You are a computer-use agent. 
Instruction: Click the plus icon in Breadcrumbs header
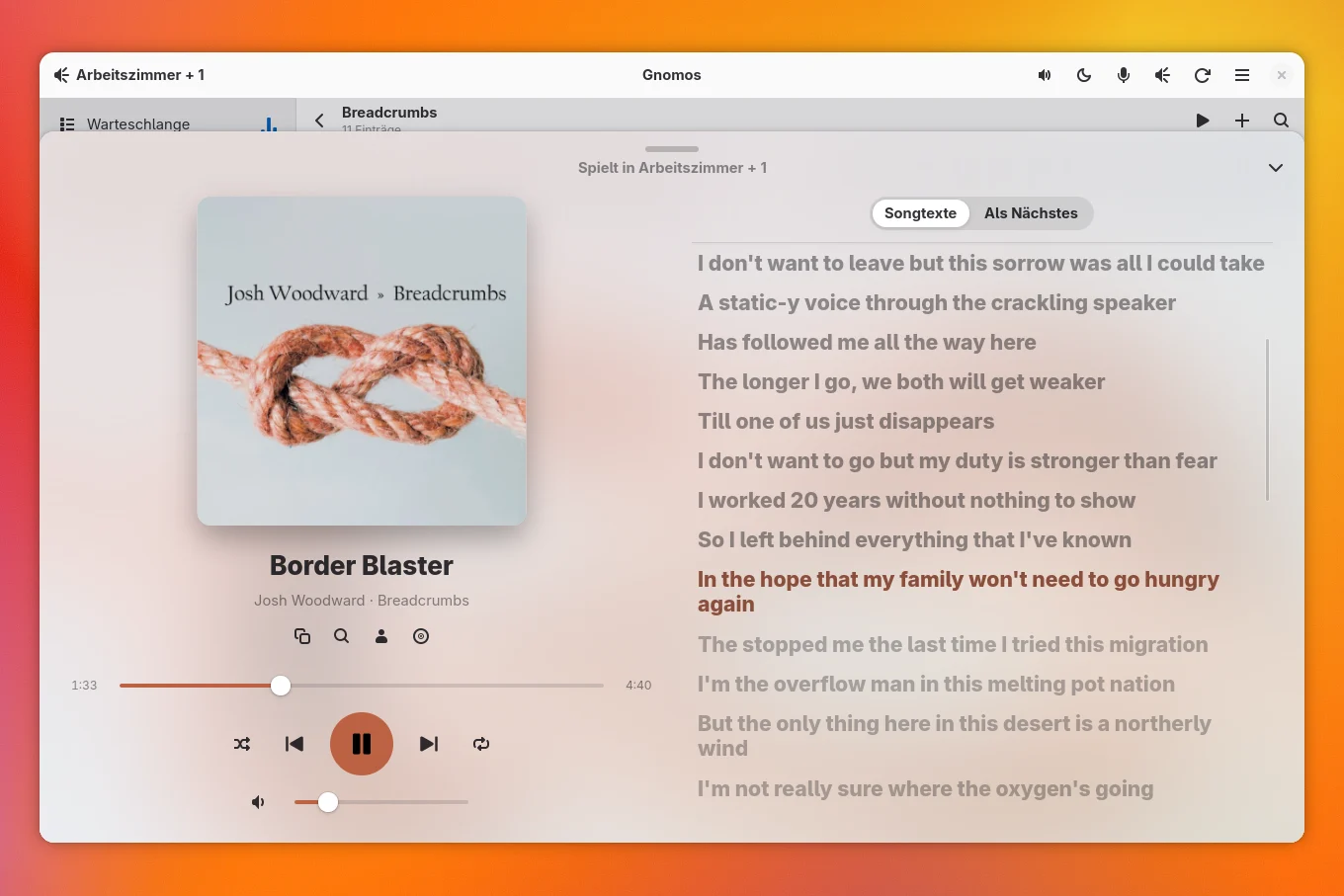tap(1242, 121)
